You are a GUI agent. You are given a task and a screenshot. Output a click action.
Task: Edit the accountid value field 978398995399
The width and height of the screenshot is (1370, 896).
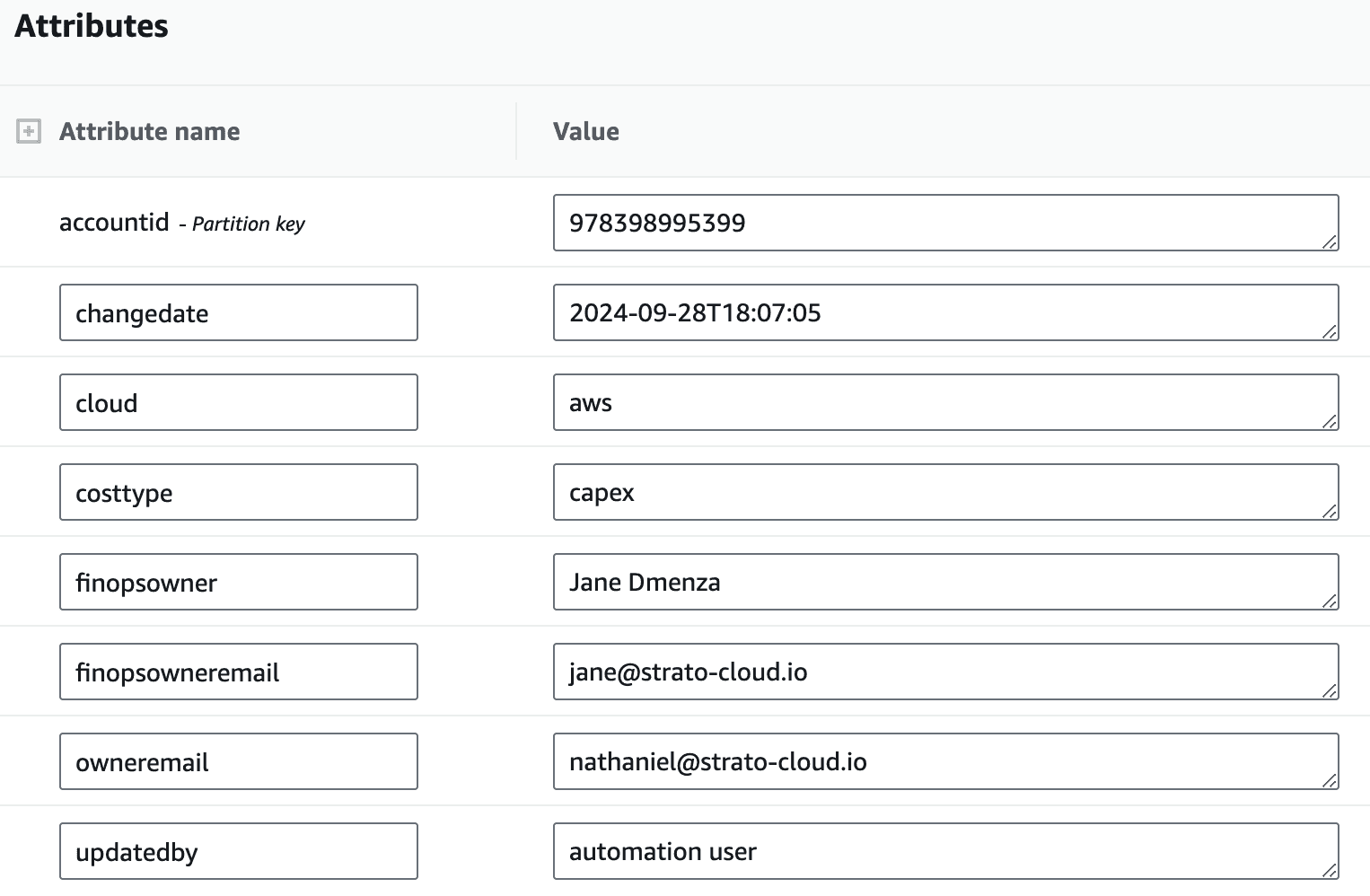pyautogui.click(x=946, y=223)
